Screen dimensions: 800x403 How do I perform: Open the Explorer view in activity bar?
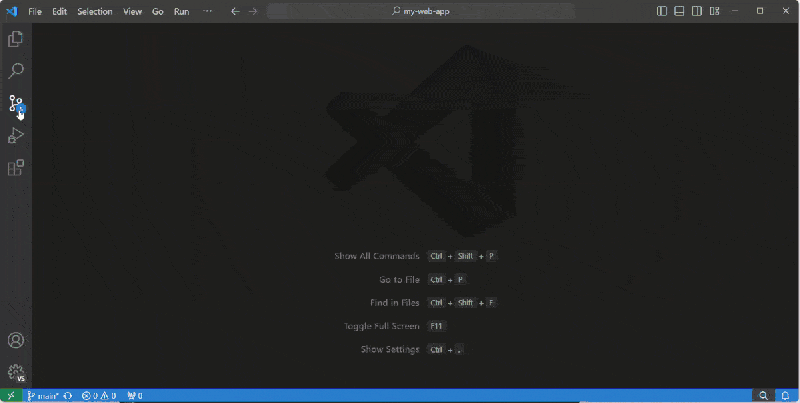point(16,39)
